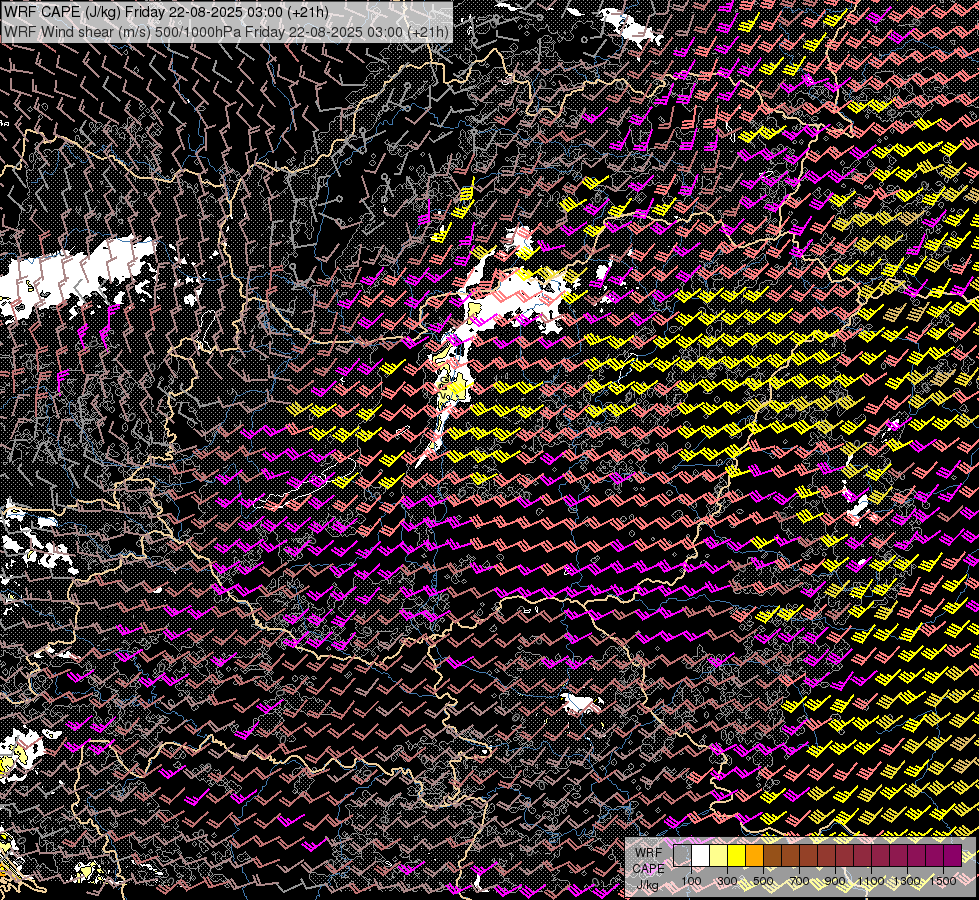Viewport: 979px width, 900px height.
Task: Click the WRF CAPE title line
Action: coord(167,12)
